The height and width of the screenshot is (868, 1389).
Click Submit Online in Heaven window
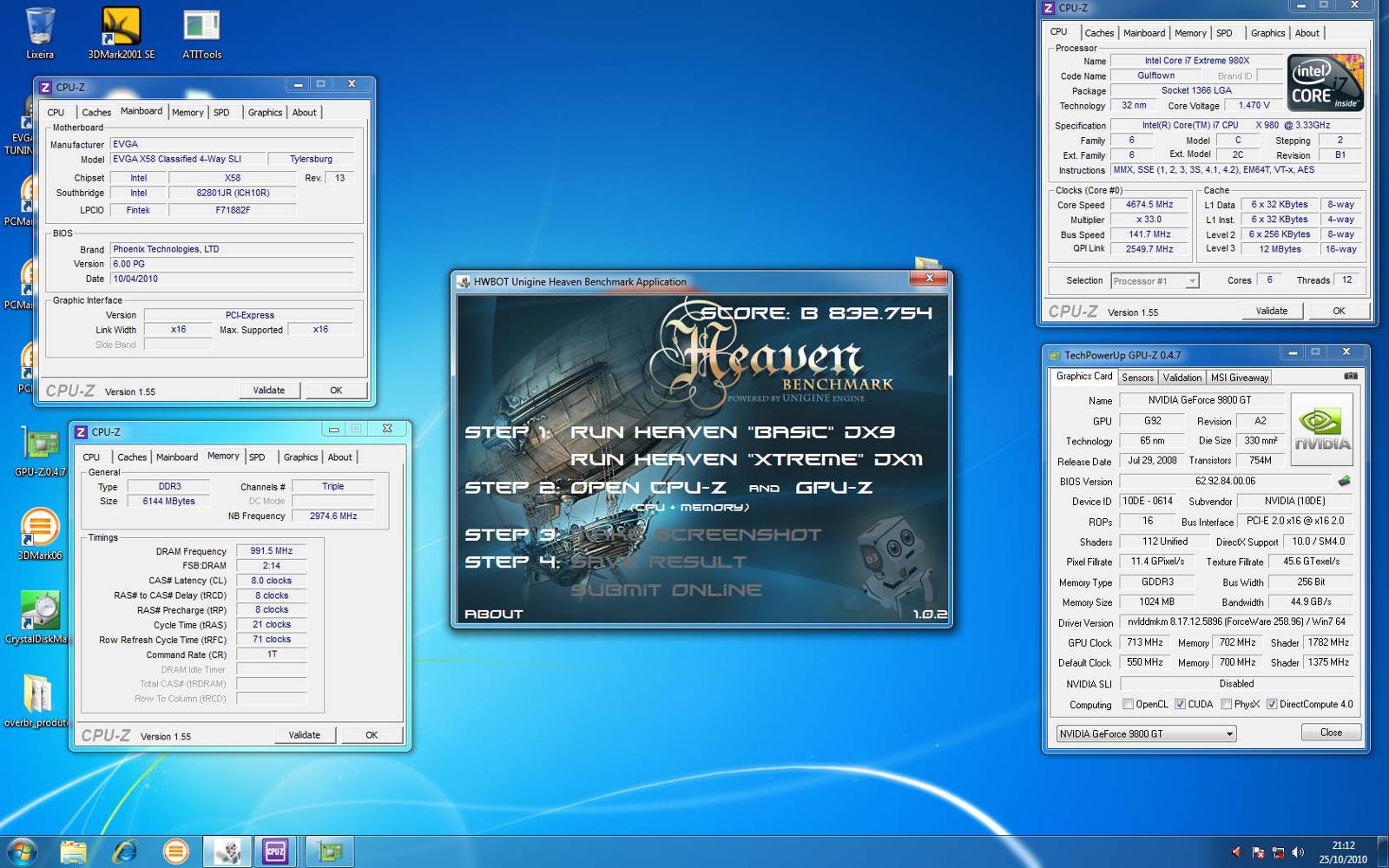666,590
